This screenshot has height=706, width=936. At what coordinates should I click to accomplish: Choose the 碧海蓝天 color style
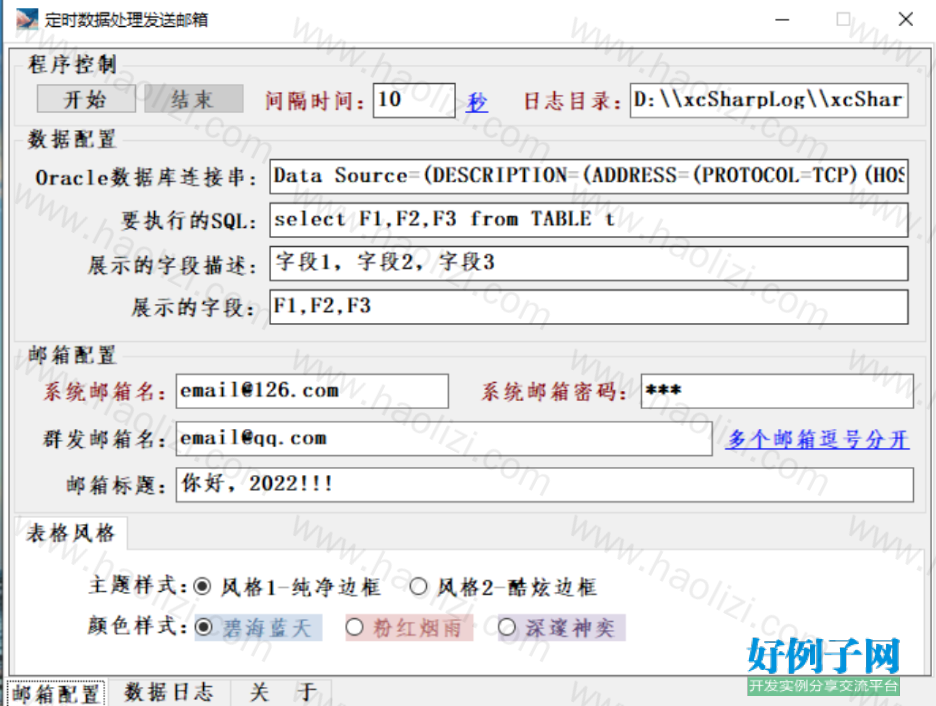(x=258, y=628)
